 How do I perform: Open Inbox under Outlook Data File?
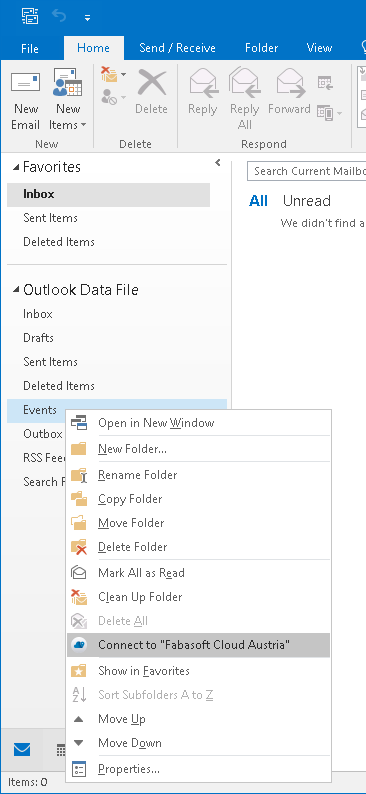[37, 314]
